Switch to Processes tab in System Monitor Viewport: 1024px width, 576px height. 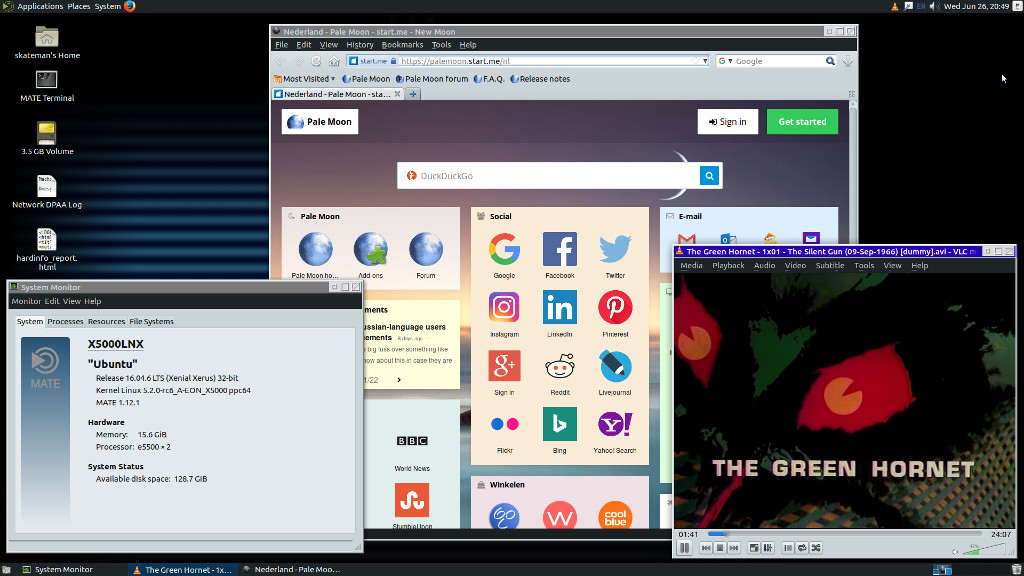65,321
